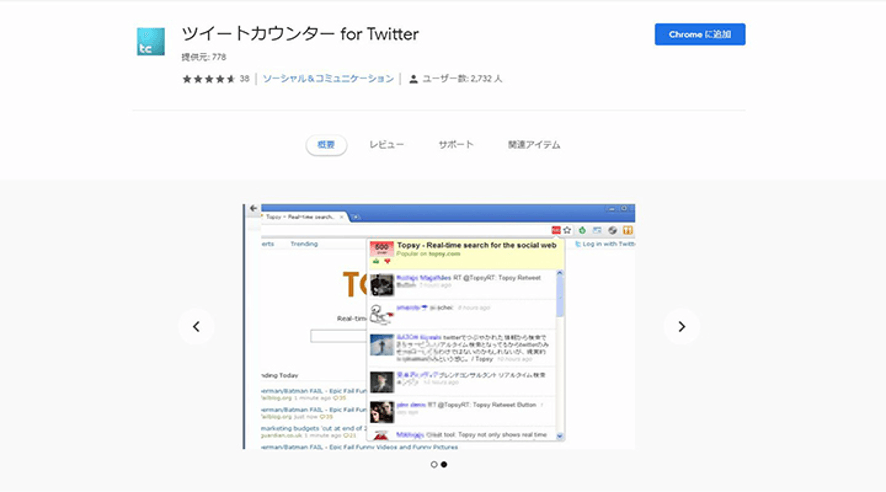
Task: Click the ユーザー数: 2,732 人 text
Action: [462, 79]
